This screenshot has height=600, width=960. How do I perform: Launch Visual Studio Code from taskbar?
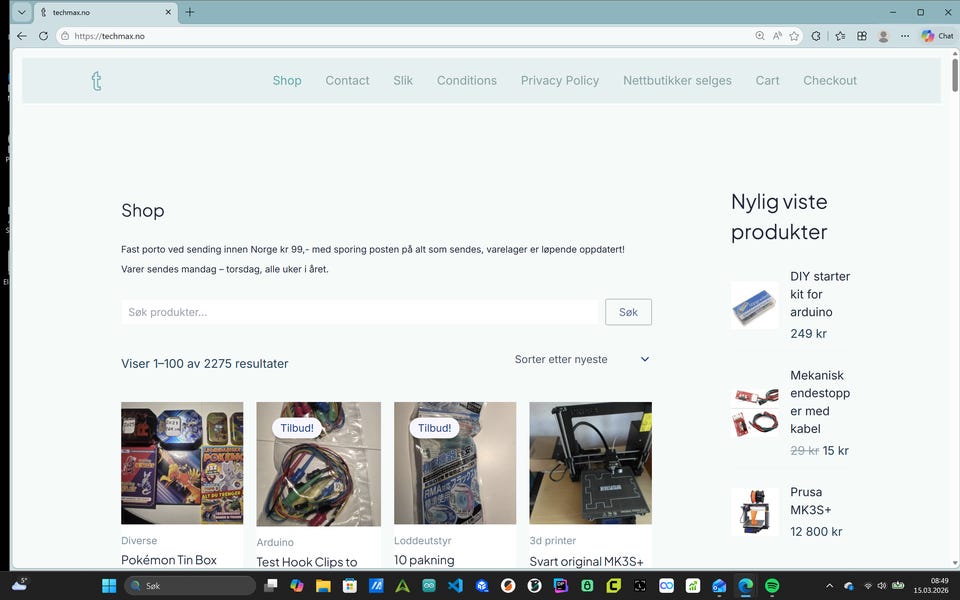[455, 586]
